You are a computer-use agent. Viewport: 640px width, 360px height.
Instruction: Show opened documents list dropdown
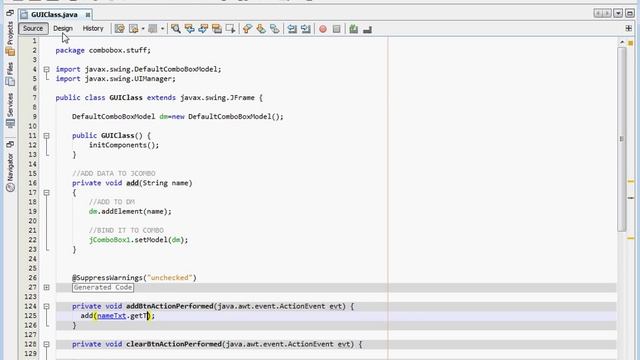point(618,13)
